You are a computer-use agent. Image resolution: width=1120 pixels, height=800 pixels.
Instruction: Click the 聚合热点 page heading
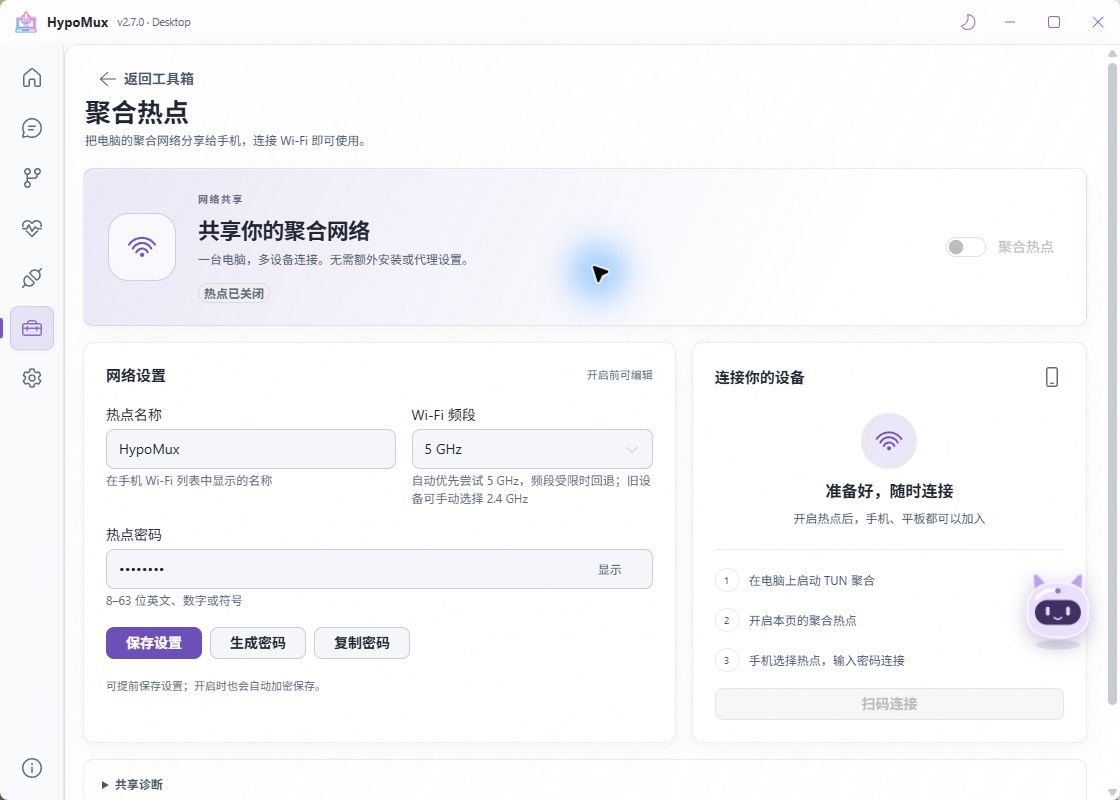point(136,113)
